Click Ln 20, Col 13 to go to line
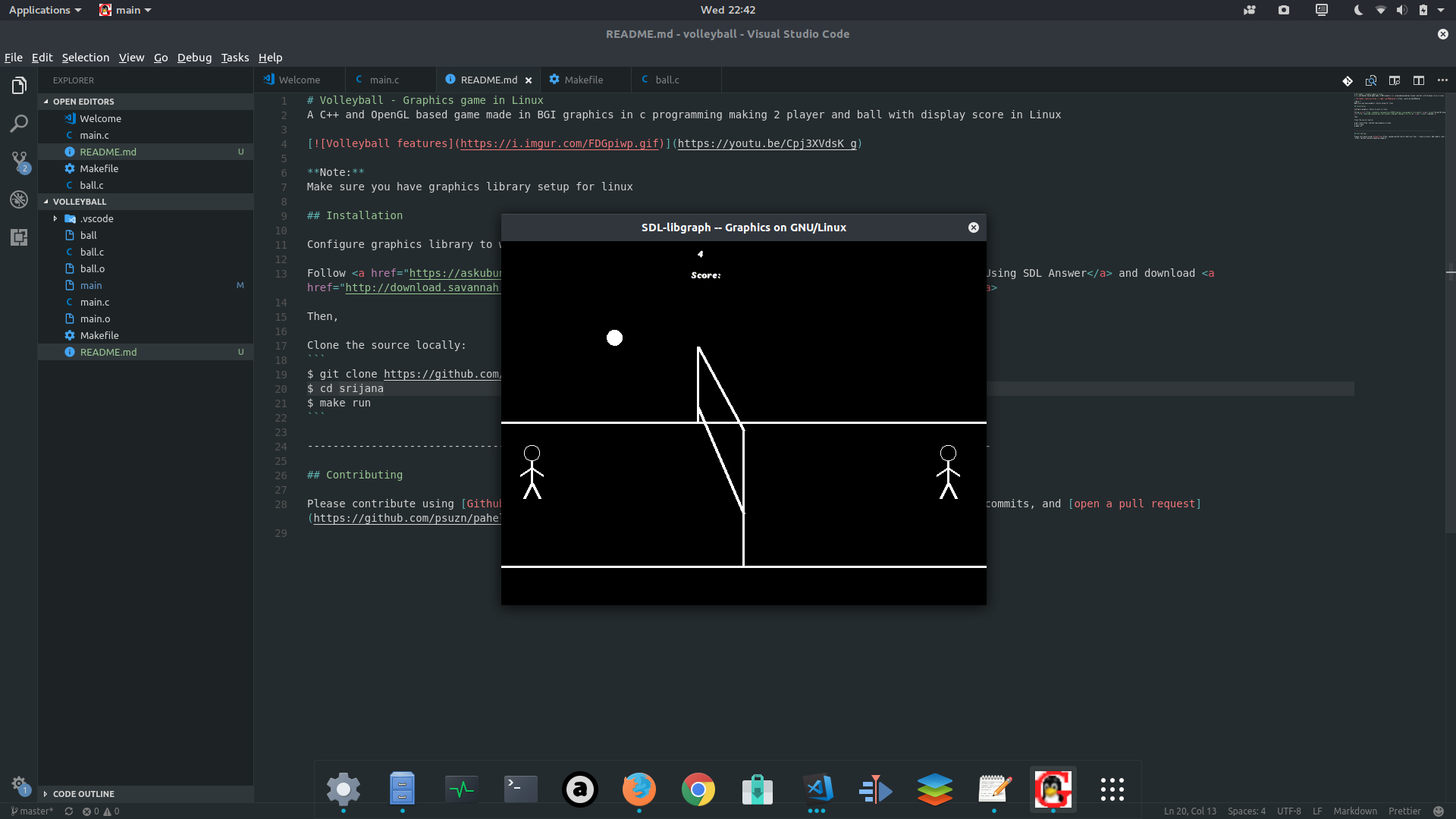This screenshot has height=819, width=1456. (1190, 811)
